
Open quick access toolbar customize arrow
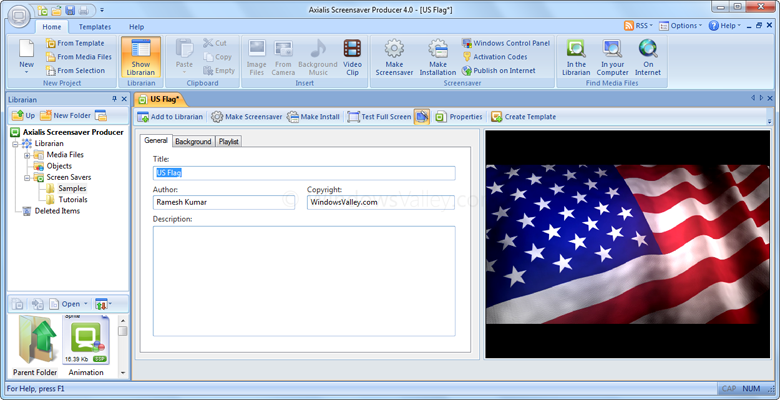pos(102,10)
